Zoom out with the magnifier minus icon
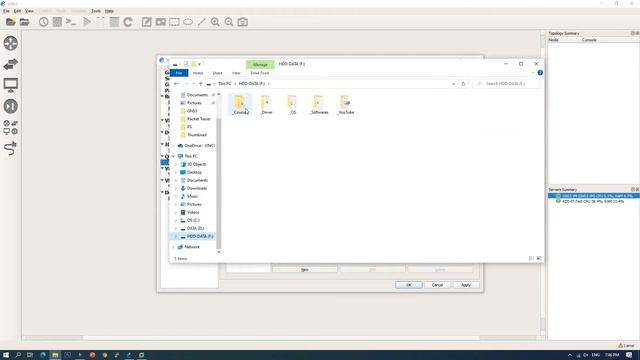This screenshot has width=640, height=360. click(229, 22)
